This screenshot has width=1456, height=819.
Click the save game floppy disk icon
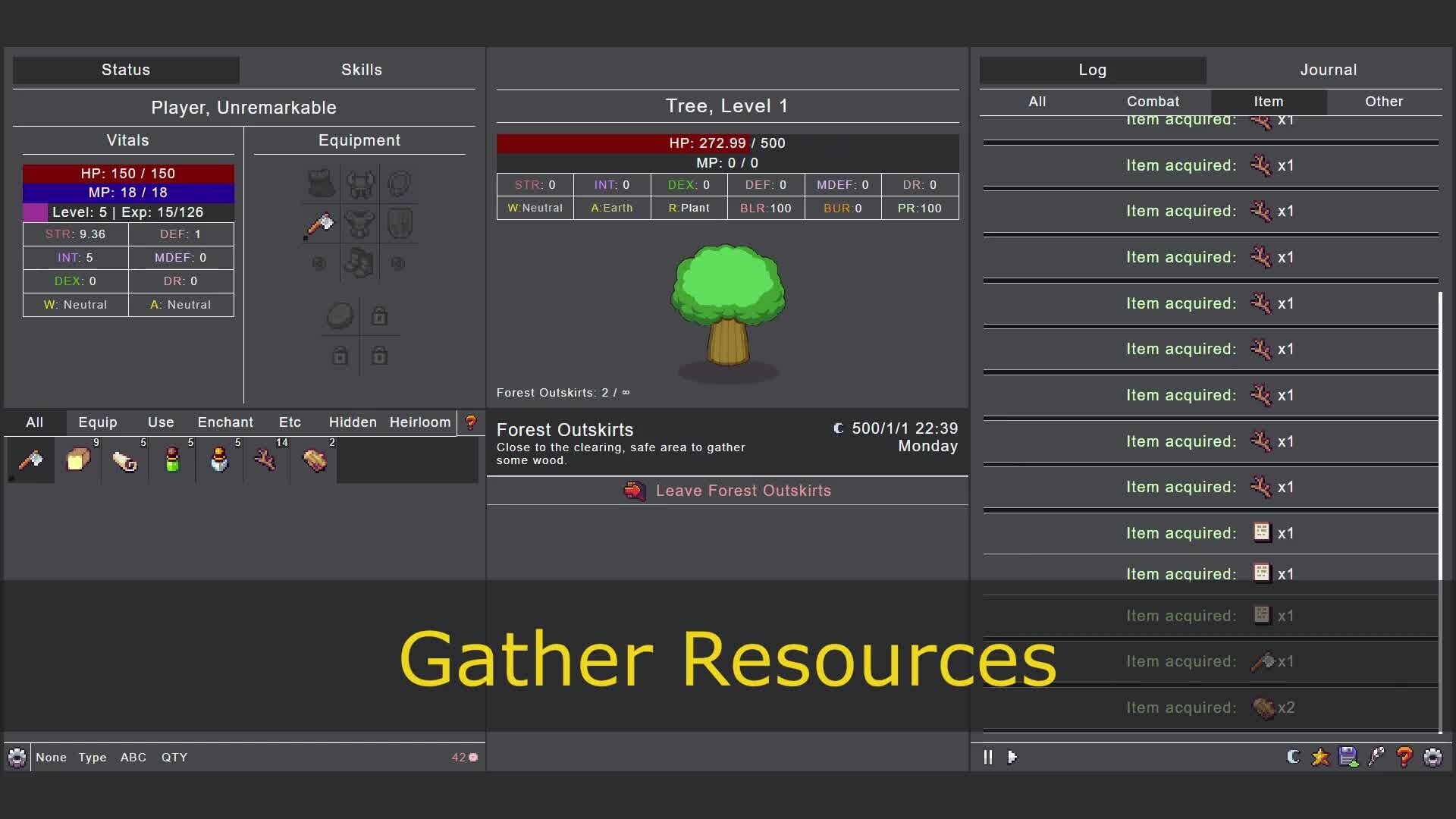click(x=1348, y=757)
